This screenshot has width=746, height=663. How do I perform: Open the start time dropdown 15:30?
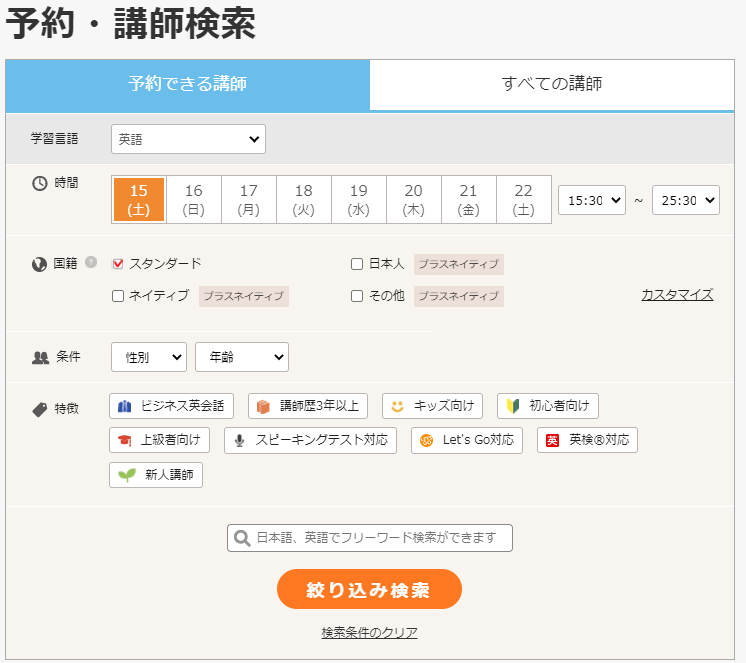click(x=592, y=200)
